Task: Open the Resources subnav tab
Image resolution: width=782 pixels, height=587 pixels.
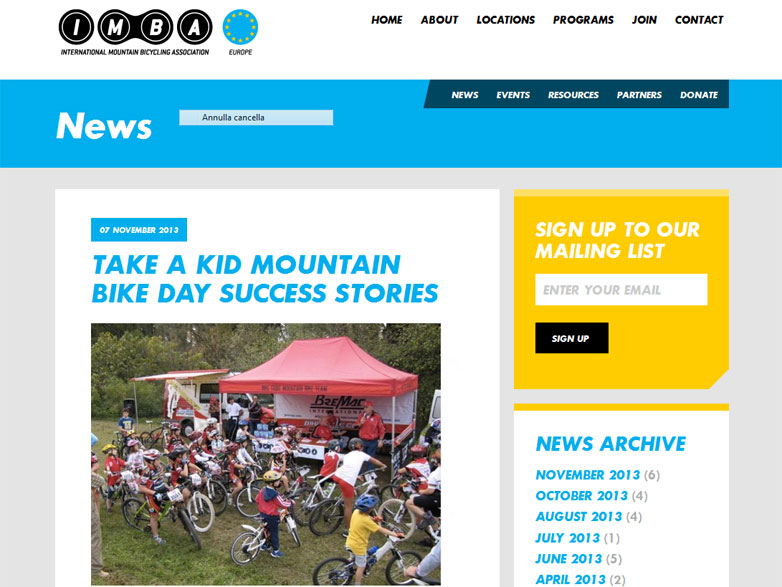Action: (x=573, y=95)
